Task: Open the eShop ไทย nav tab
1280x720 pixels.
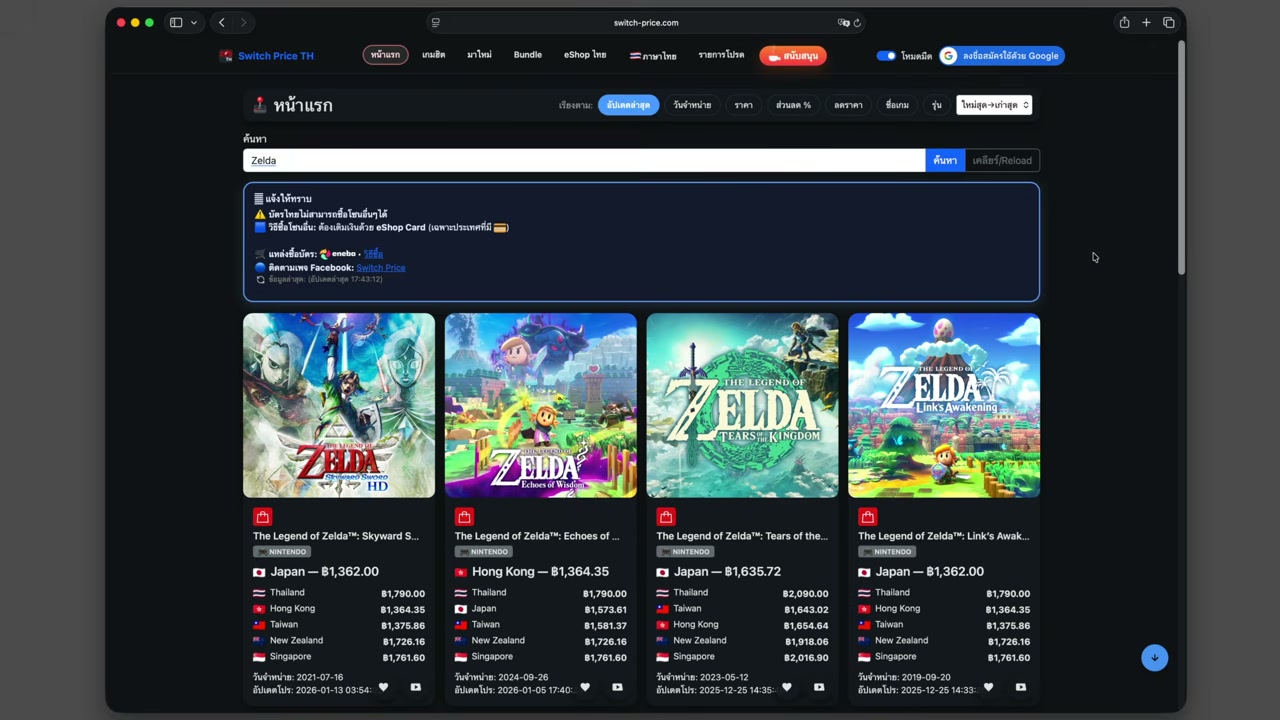Action: coord(585,55)
